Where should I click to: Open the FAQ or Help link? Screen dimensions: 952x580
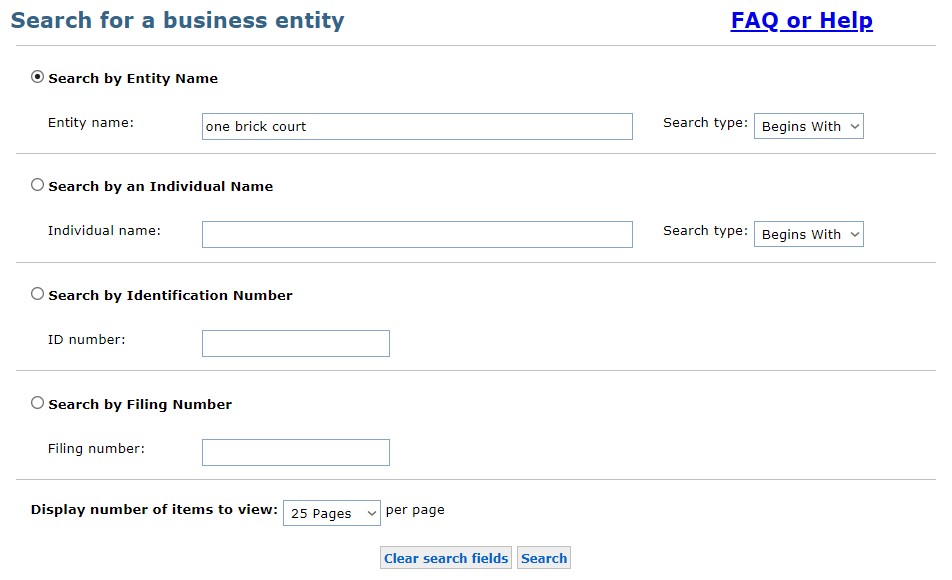(x=801, y=20)
